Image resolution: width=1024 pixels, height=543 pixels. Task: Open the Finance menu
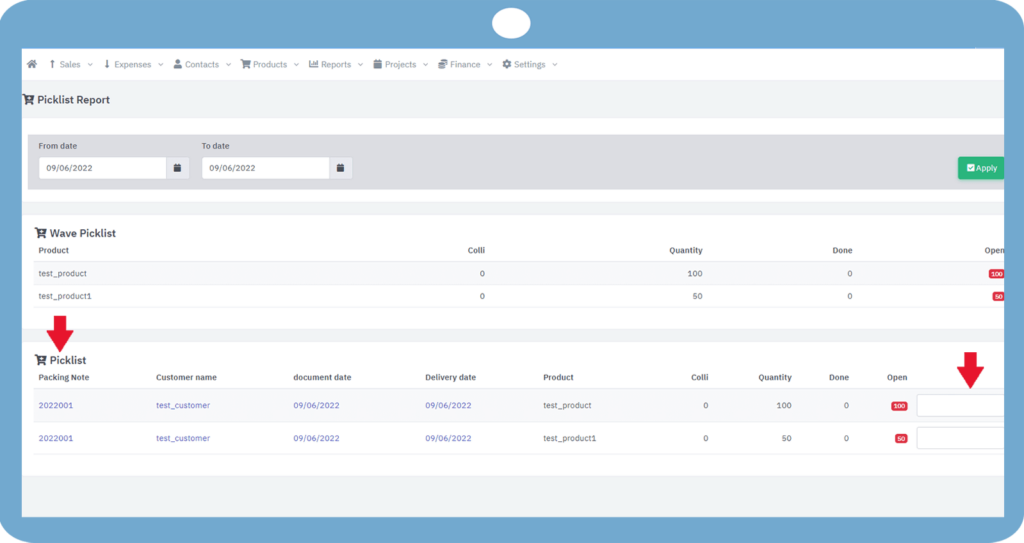pyautogui.click(x=465, y=64)
